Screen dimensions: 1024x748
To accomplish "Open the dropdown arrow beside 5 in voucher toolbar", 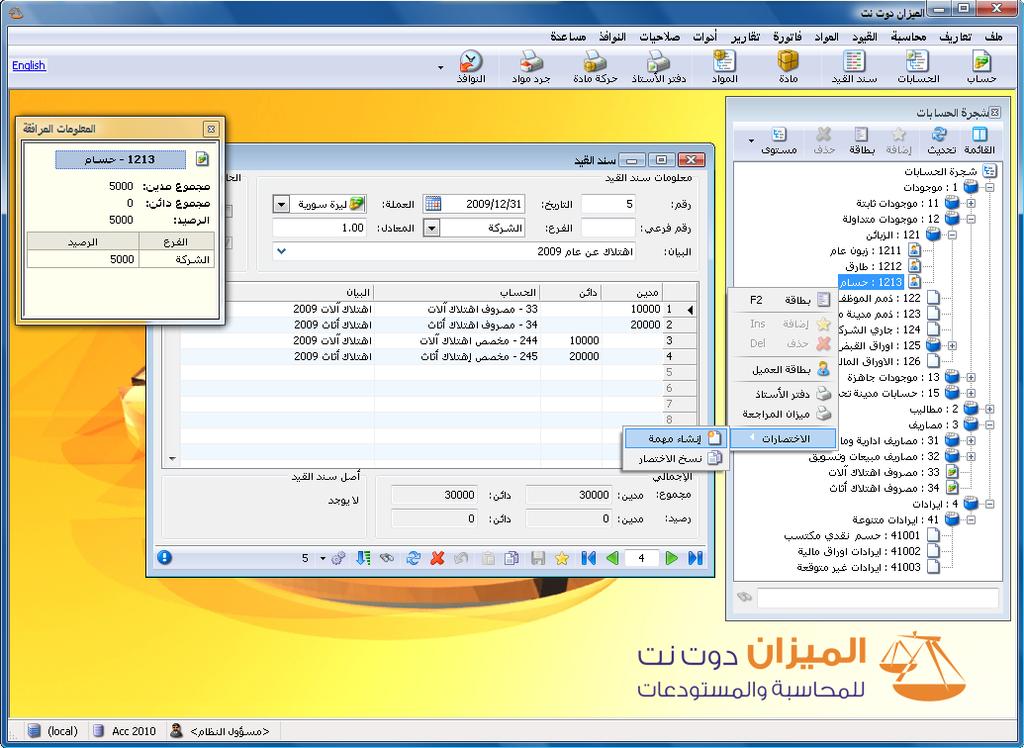I will click(323, 558).
